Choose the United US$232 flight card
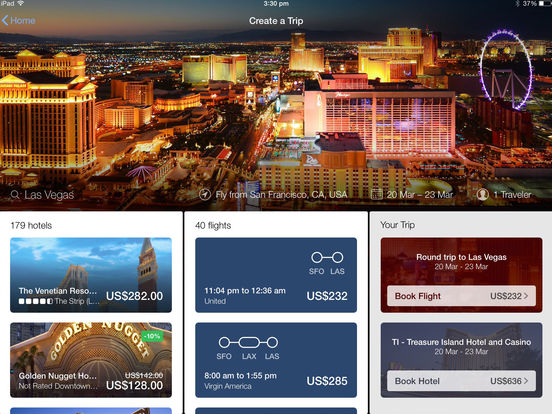552x414 pixels. (x=276, y=275)
